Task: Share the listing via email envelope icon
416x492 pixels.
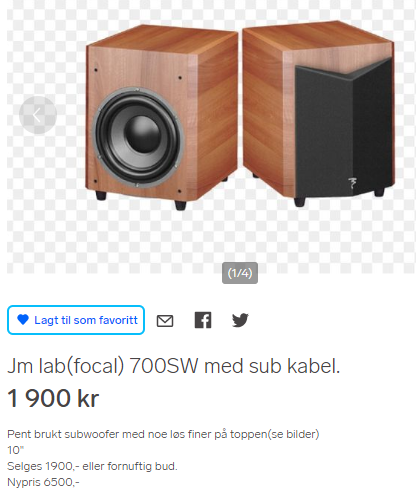Action: (x=165, y=321)
